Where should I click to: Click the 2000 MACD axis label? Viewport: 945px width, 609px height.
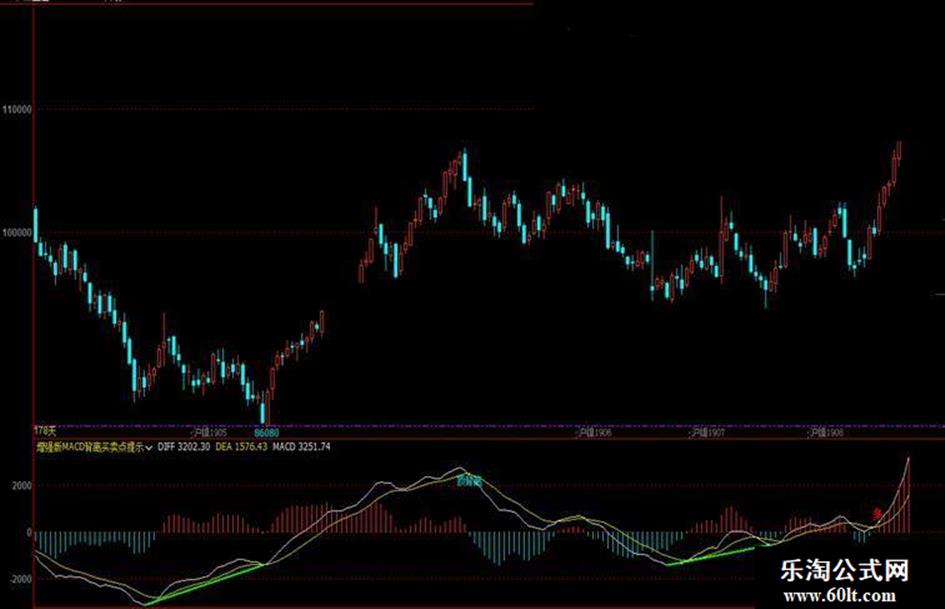(21, 486)
